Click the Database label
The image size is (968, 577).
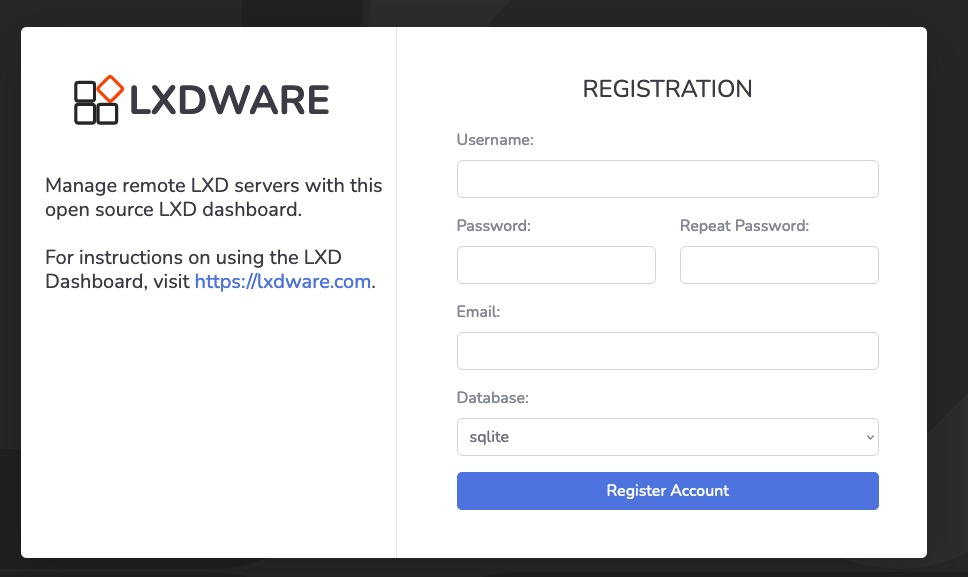pyautogui.click(x=492, y=398)
